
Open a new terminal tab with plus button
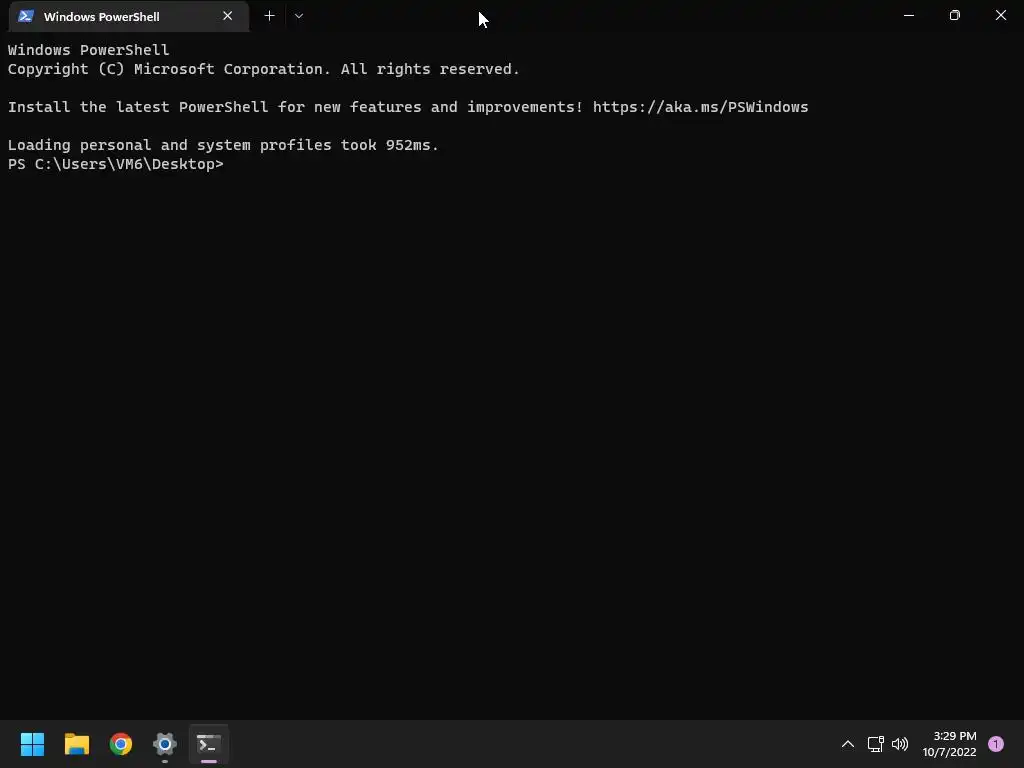pos(269,16)
